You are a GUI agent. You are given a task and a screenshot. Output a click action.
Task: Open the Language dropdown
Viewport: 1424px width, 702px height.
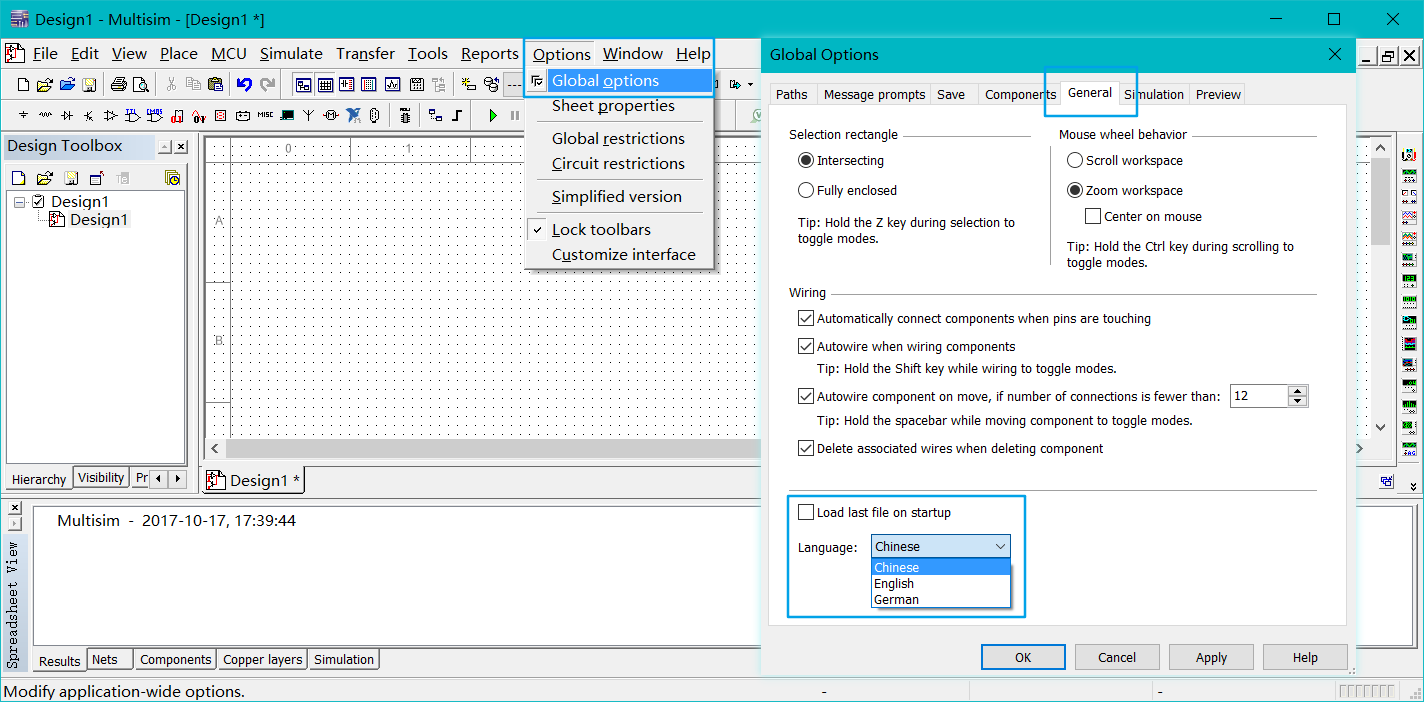(x=941, y=546)
